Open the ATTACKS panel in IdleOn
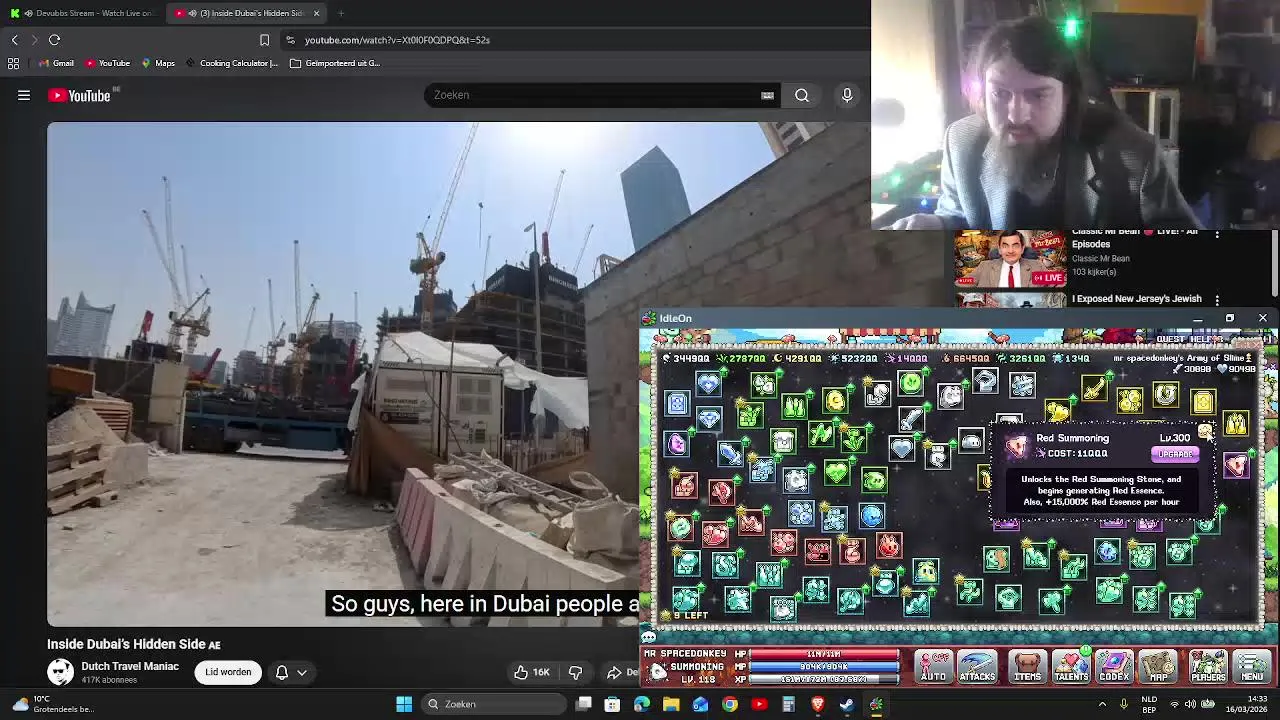The image size is (1280, 720). point(977,667)
